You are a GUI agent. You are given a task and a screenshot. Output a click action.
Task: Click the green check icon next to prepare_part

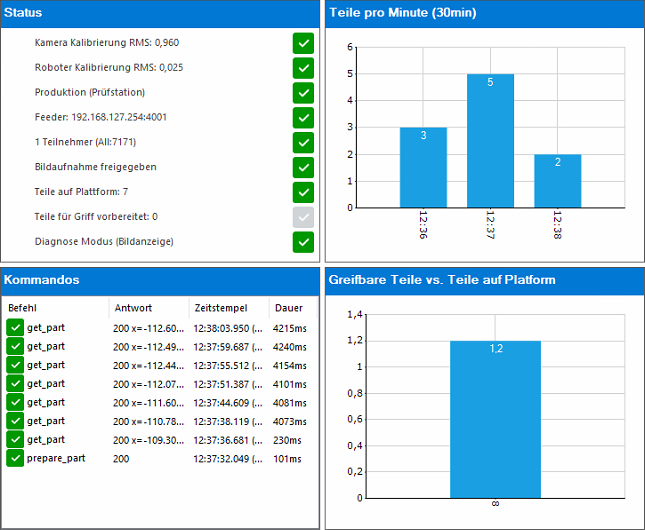[15, 458]
